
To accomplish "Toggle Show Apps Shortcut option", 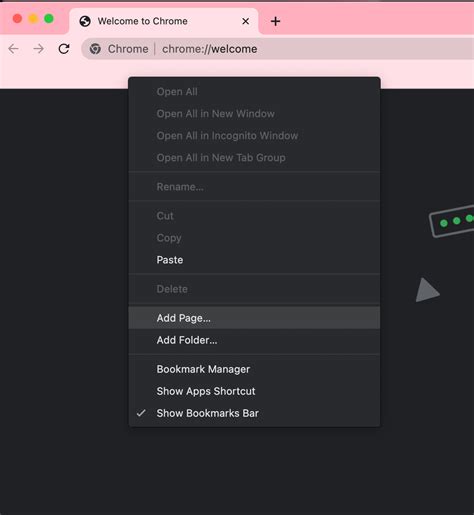I will 254,391.
